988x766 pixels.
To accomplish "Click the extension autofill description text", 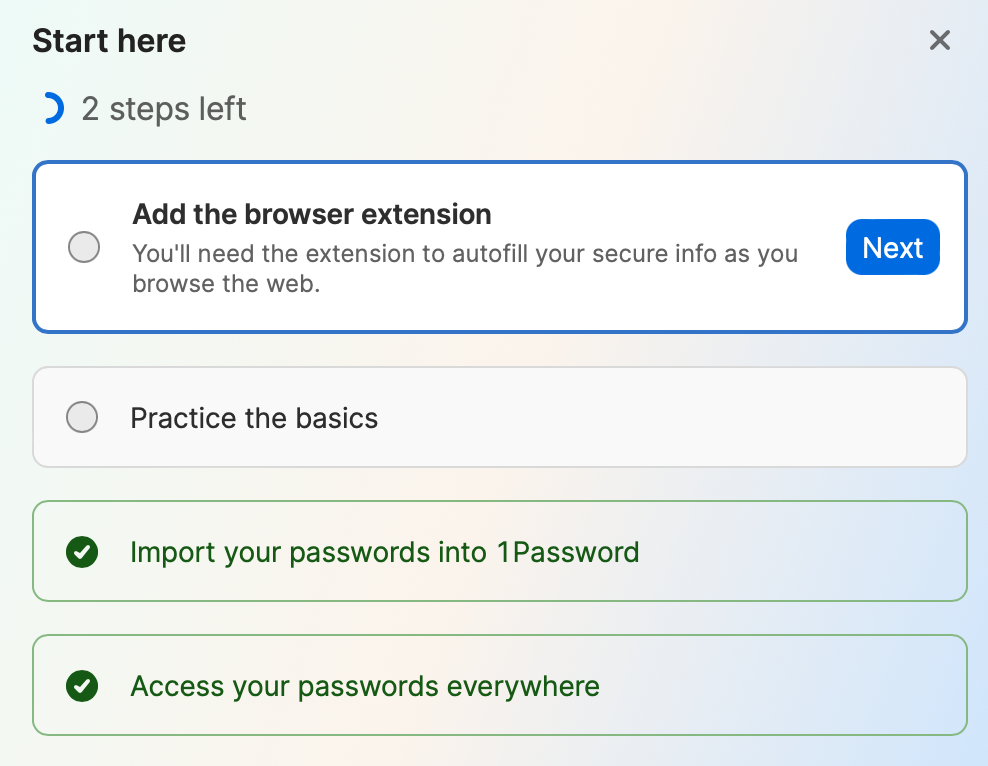I will 465,268.
